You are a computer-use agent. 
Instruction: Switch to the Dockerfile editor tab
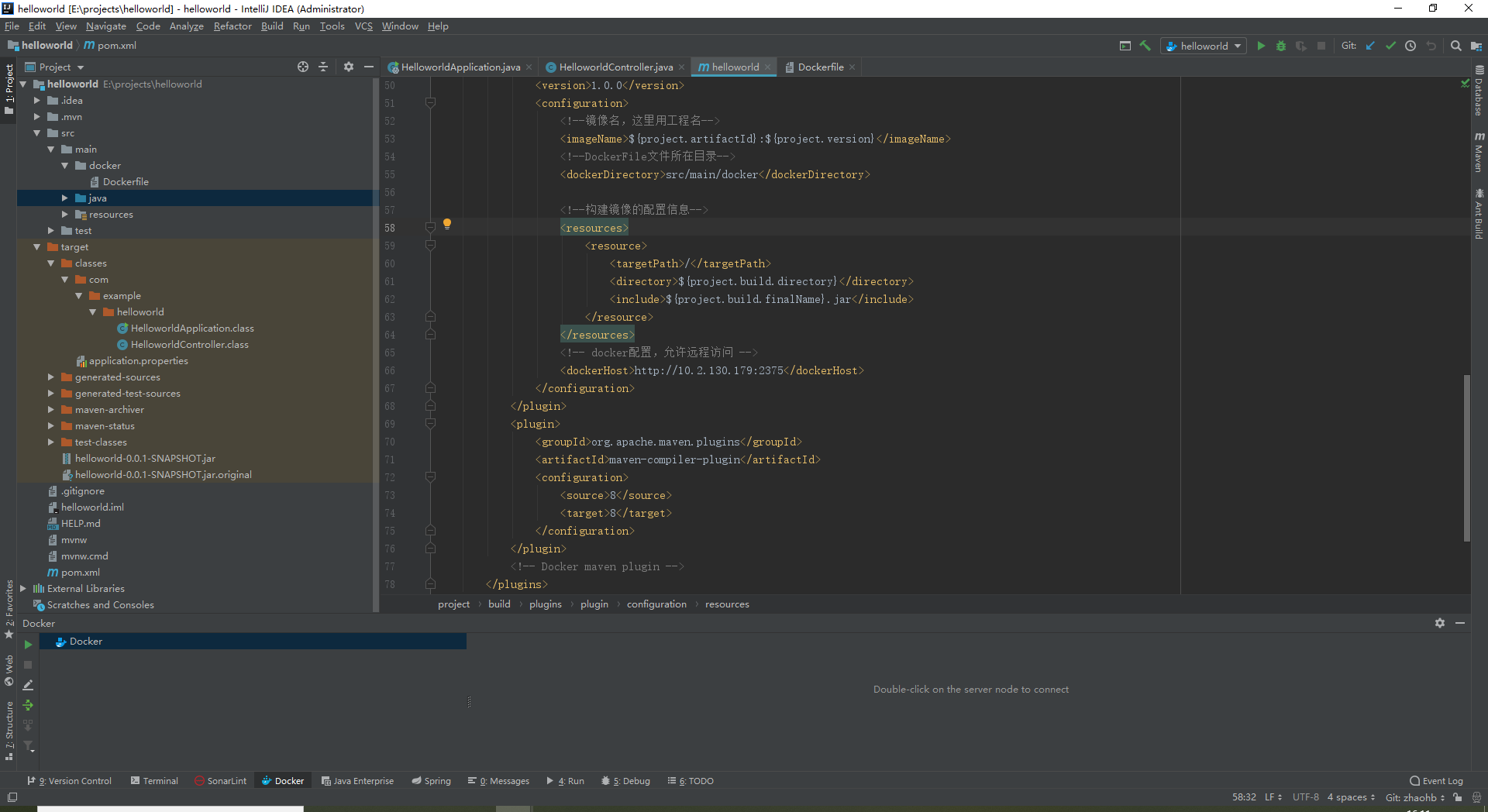(x=820, y=67)
